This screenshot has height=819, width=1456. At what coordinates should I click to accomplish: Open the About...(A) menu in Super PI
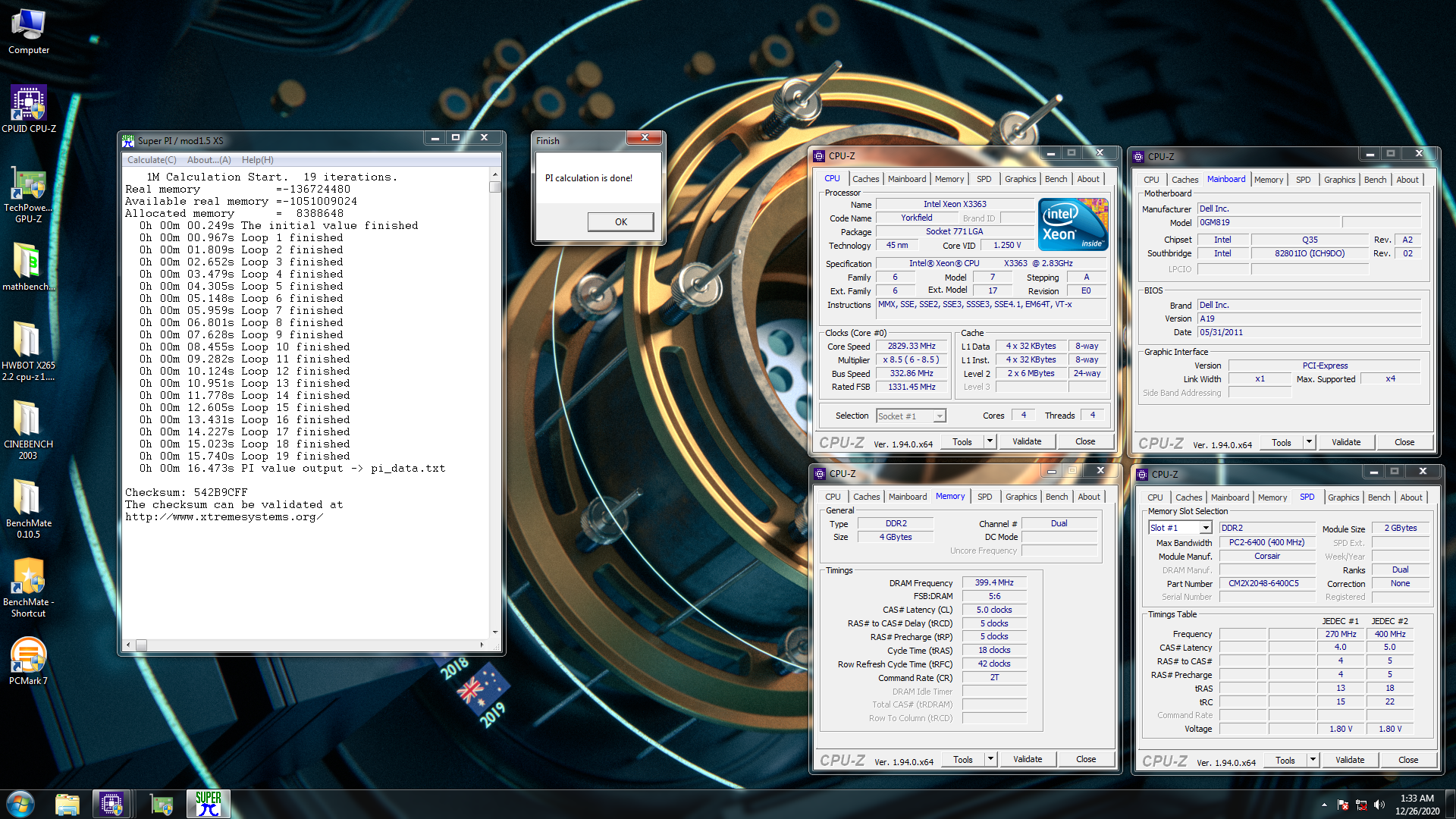tap(209, 160)
